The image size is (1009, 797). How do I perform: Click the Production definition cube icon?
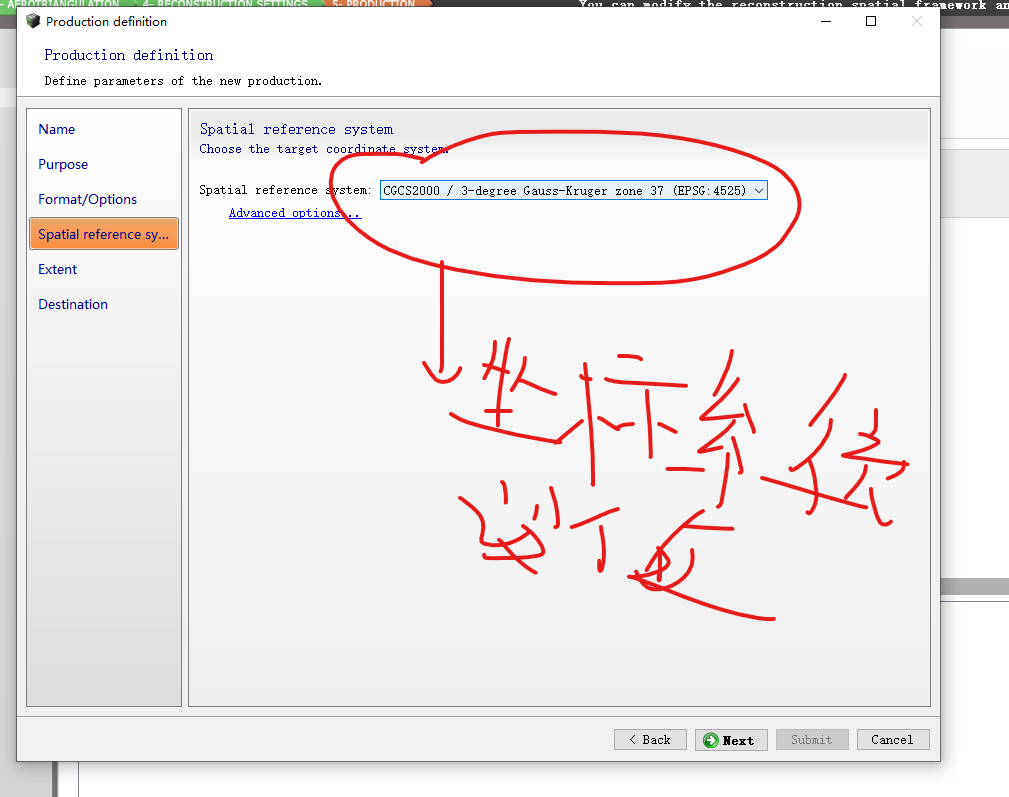[x=33, y=20]
